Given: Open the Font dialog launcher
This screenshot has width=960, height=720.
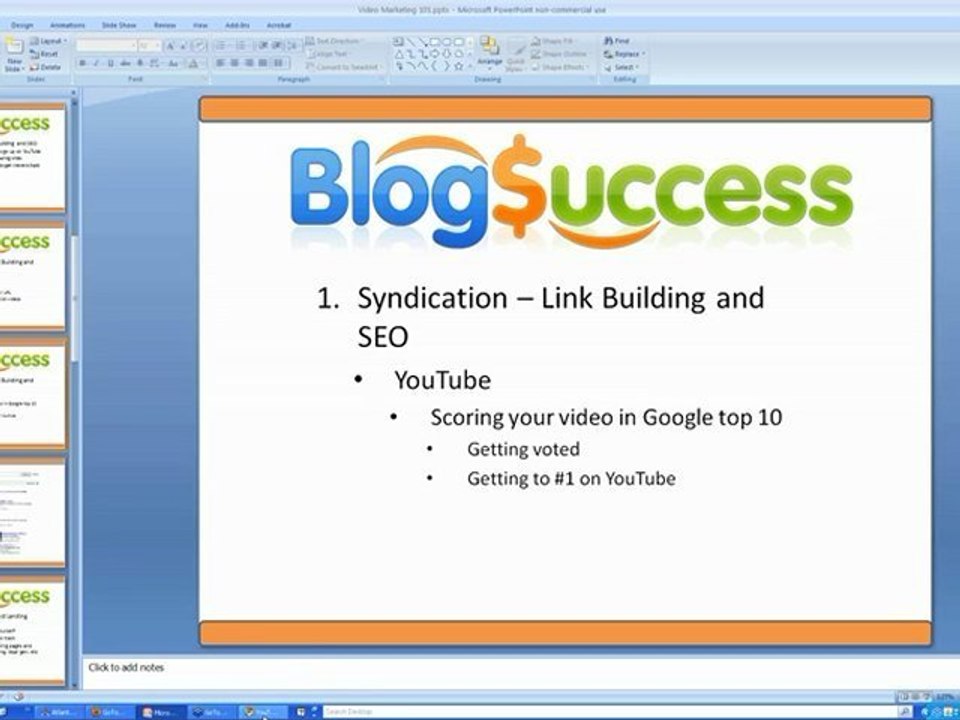Looking at the screenshot, I should pos(204,80).
